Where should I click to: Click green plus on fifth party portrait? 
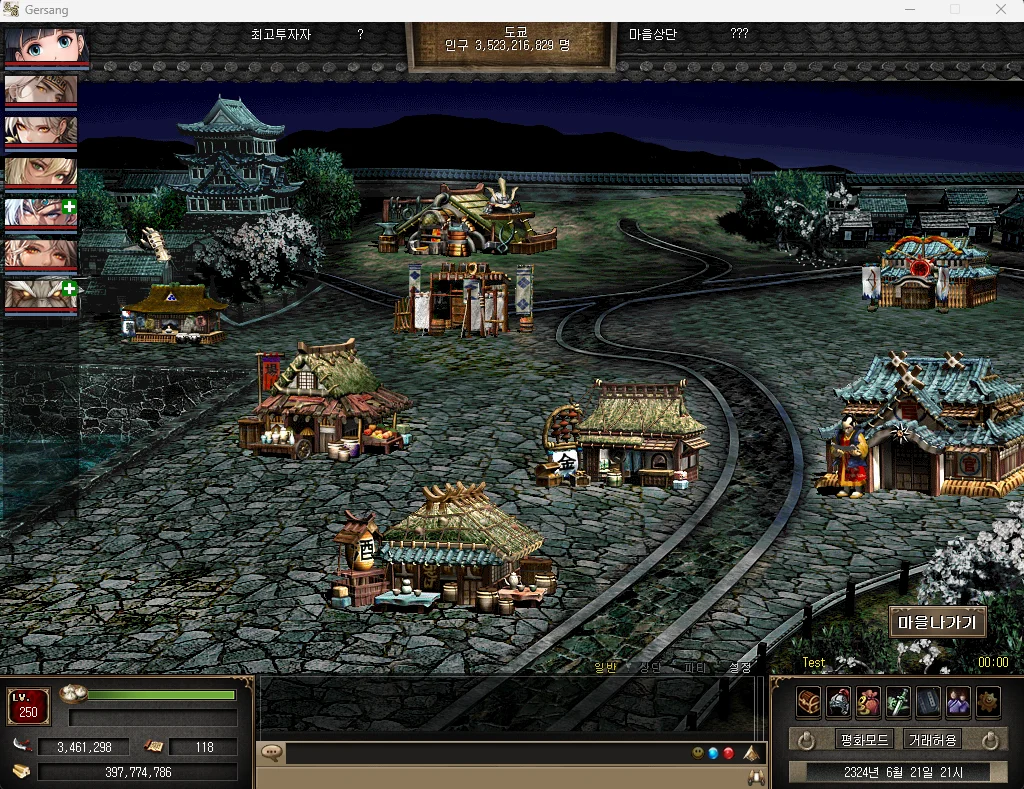click(69, 207)
